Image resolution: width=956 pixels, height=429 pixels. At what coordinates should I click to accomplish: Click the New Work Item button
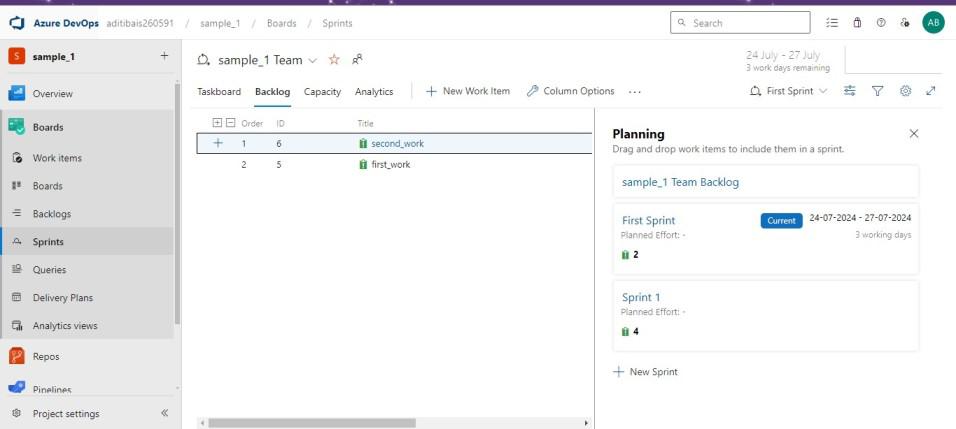coord(468,91)
